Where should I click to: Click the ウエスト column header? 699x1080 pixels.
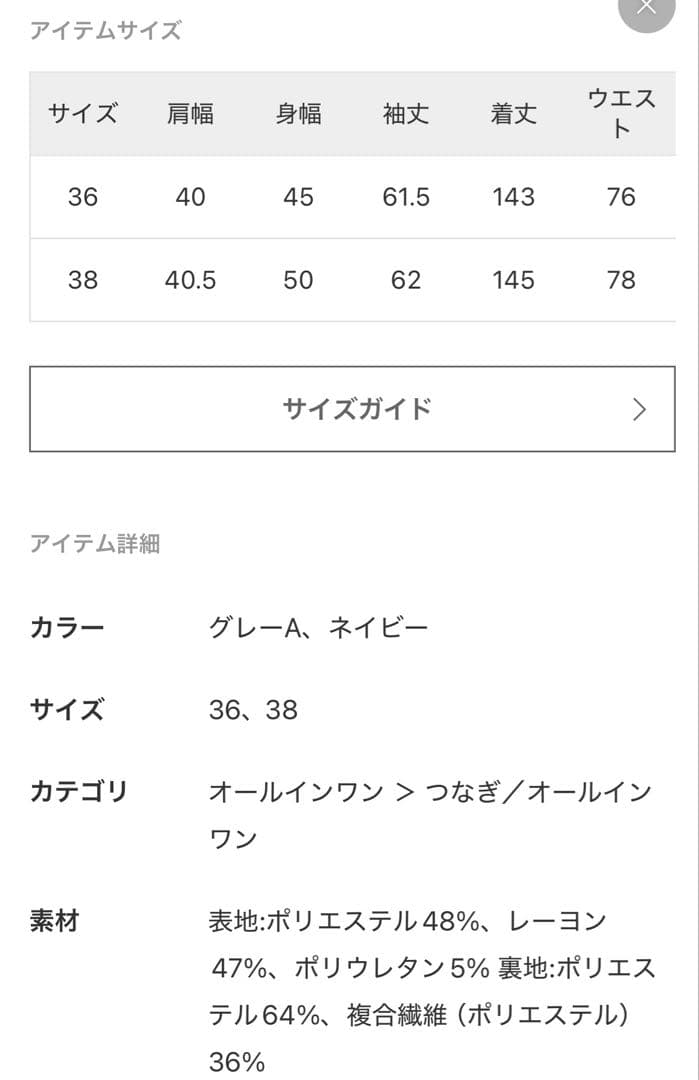point(620,114)
